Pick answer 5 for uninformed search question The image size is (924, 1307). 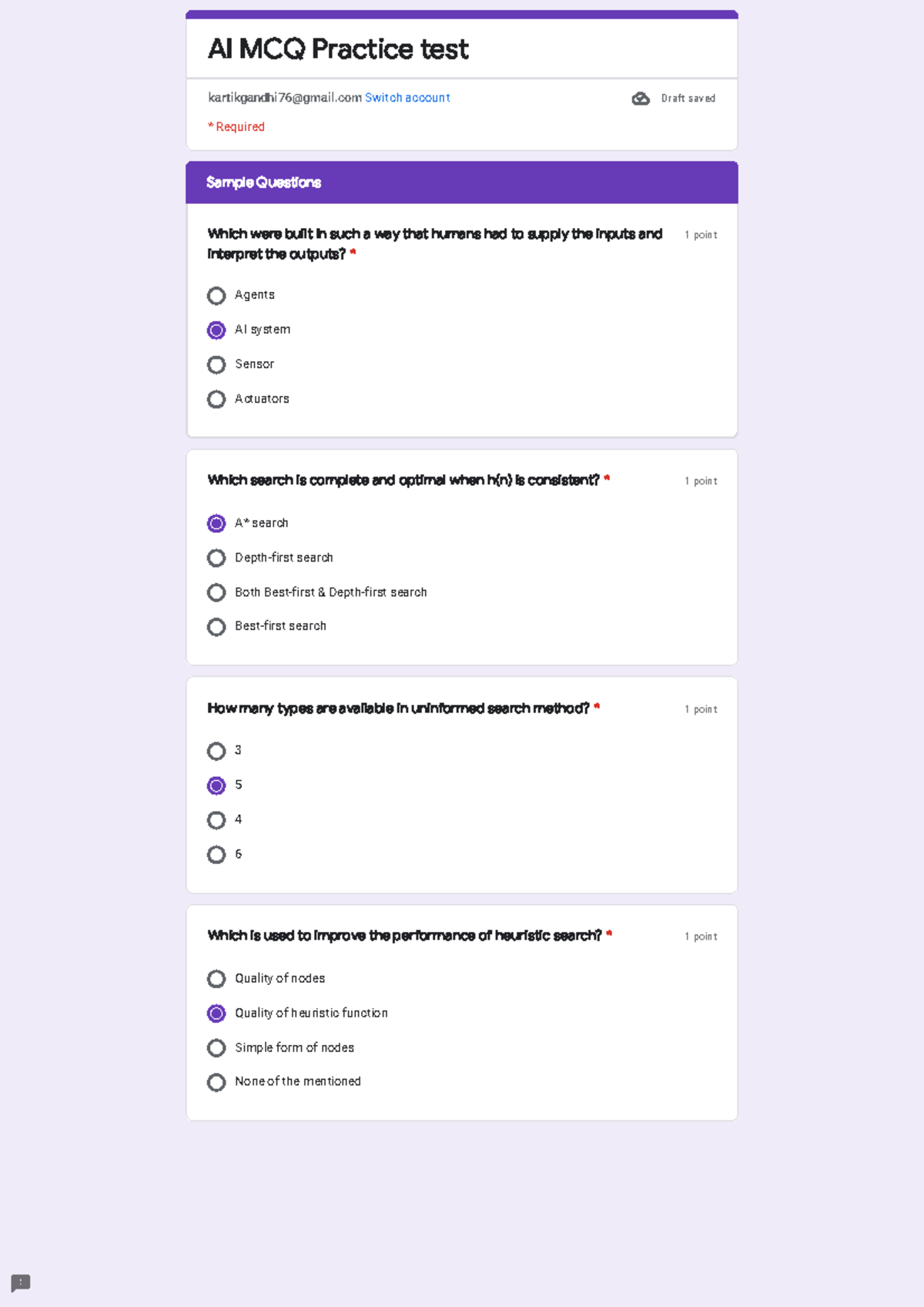(216, 785)
